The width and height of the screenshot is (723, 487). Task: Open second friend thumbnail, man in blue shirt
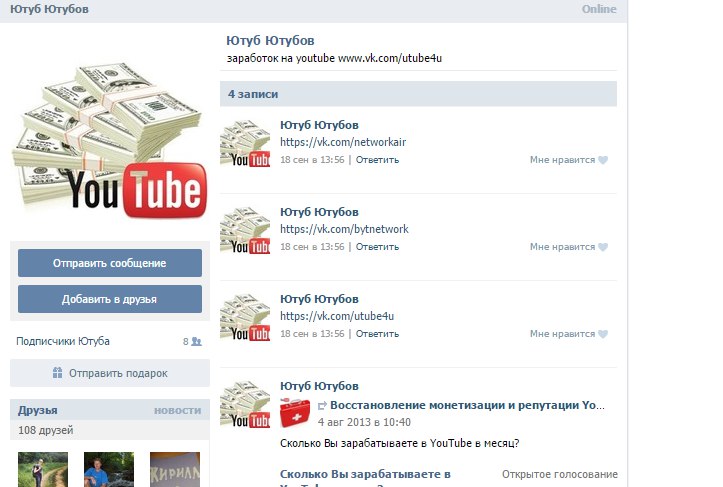[x=109, y=469]
